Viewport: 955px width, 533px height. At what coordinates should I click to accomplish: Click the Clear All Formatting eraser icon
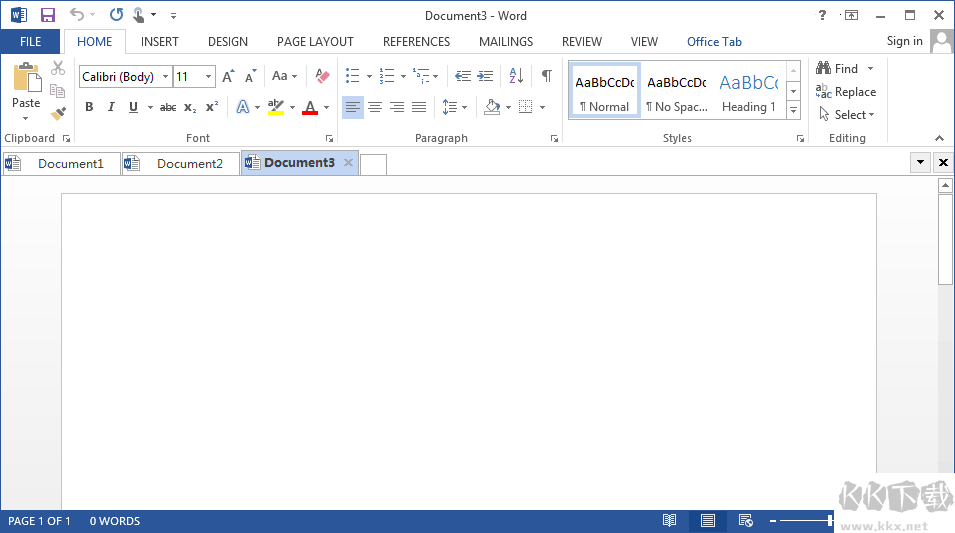click(321, 76)
